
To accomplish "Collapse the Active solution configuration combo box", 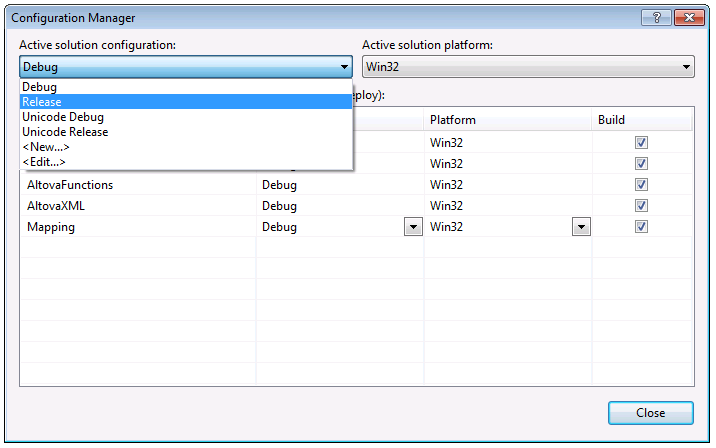I will [344, 68].
